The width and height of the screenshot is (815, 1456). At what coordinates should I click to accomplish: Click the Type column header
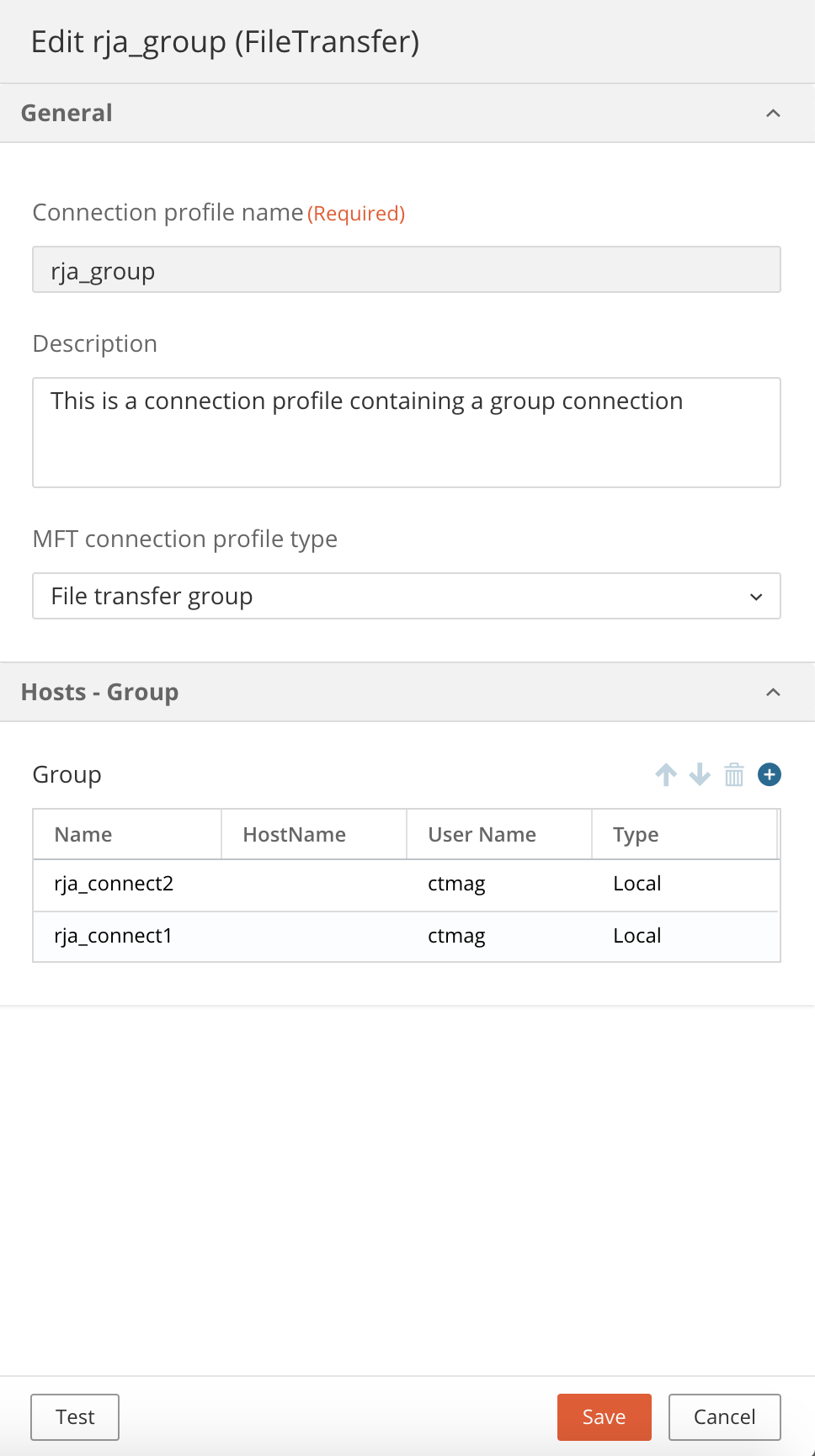pos(636,835)
